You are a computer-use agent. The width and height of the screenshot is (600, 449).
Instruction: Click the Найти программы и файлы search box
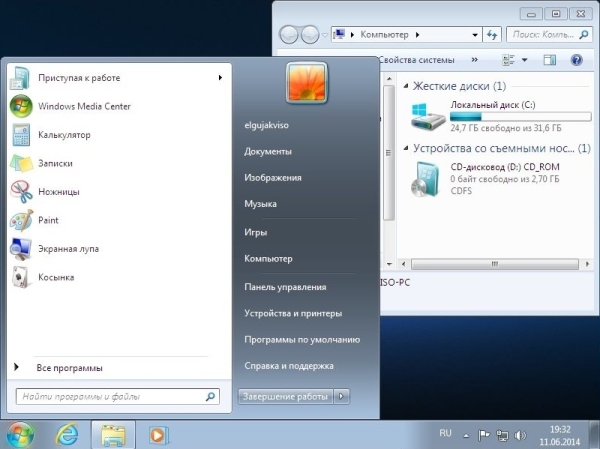point(110,397)
